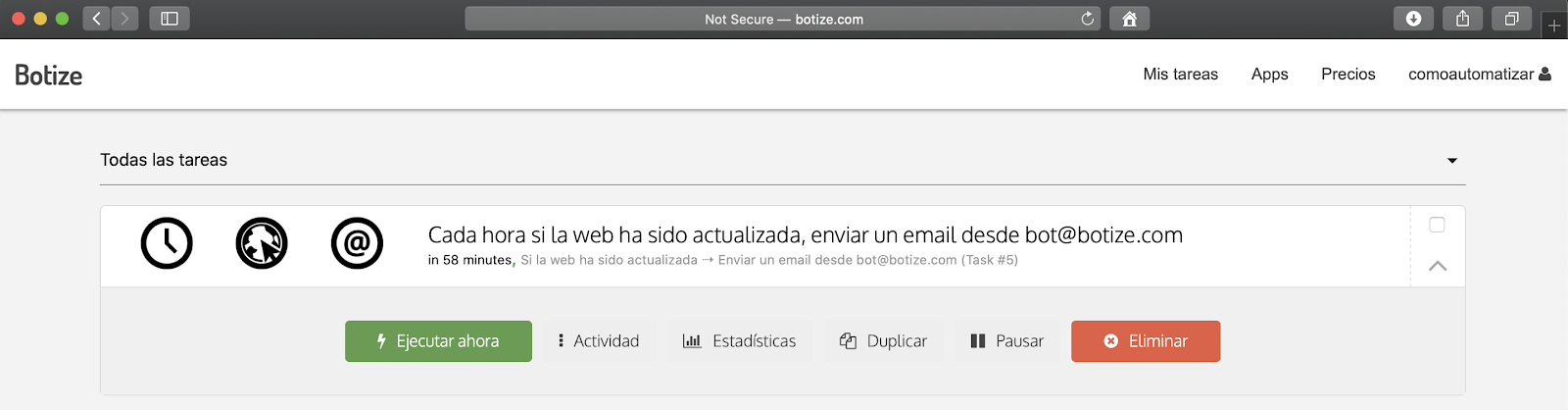Open Mis tareas menu item

point(1180,75)
